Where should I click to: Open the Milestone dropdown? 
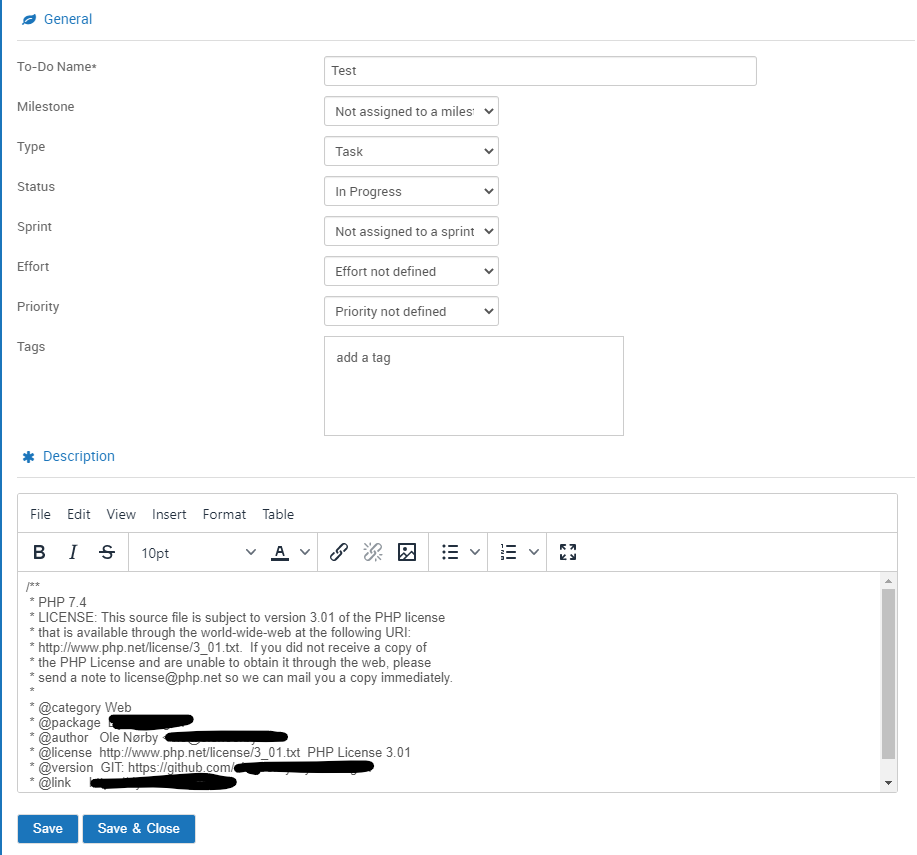(411, 111)
